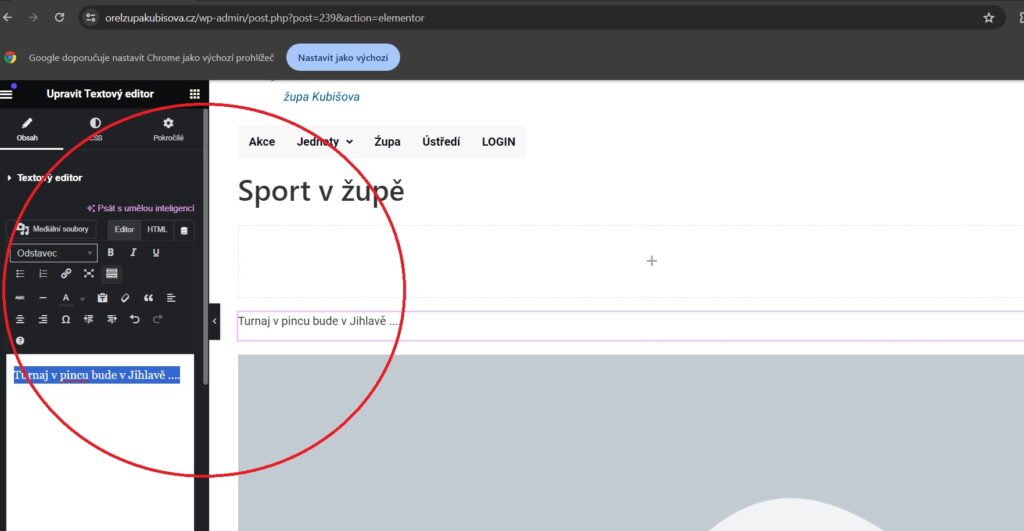This screenshot has width=1024, height=531.
Task: Clear formatting with eraser icon
Action: coord(125,298)
